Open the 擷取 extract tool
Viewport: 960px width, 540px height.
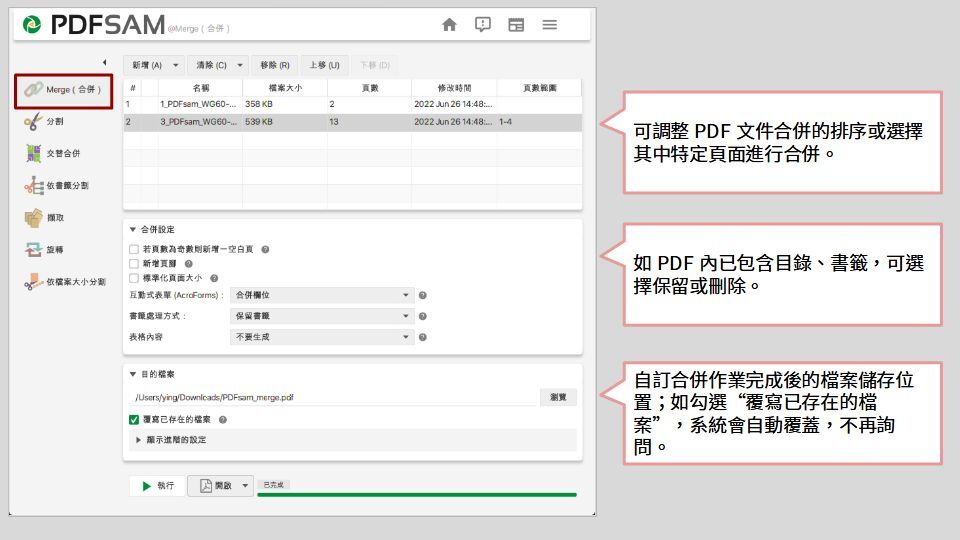pos(56,217)
